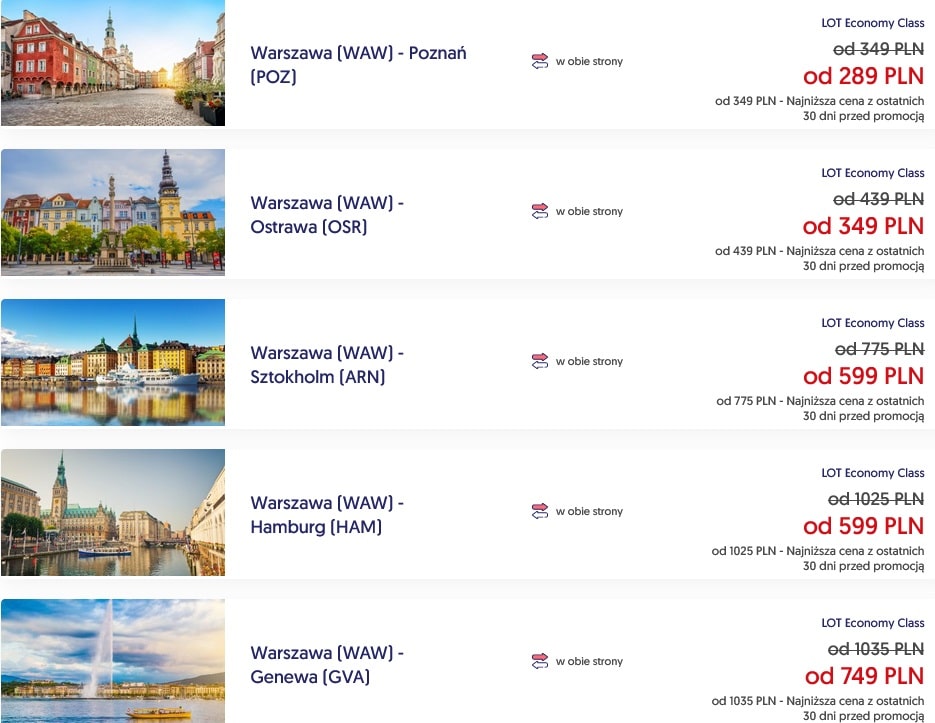Click the od 289 PLN price
Screen dimensions: 935x723
(x=863, y=76)
